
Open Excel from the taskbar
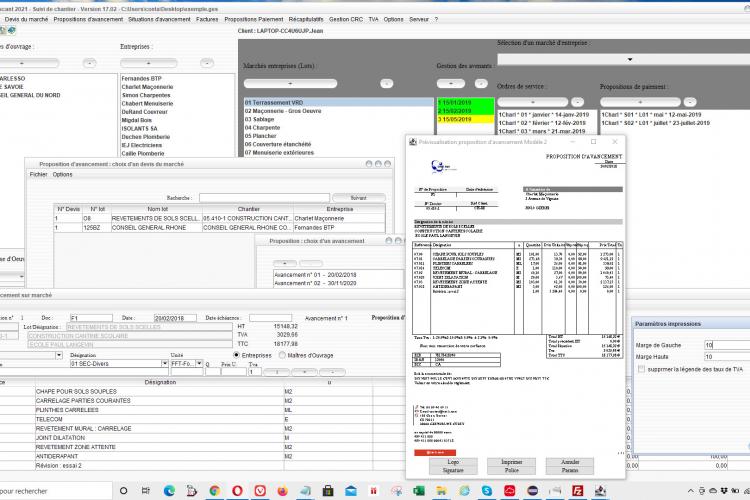tap(419, 490)
